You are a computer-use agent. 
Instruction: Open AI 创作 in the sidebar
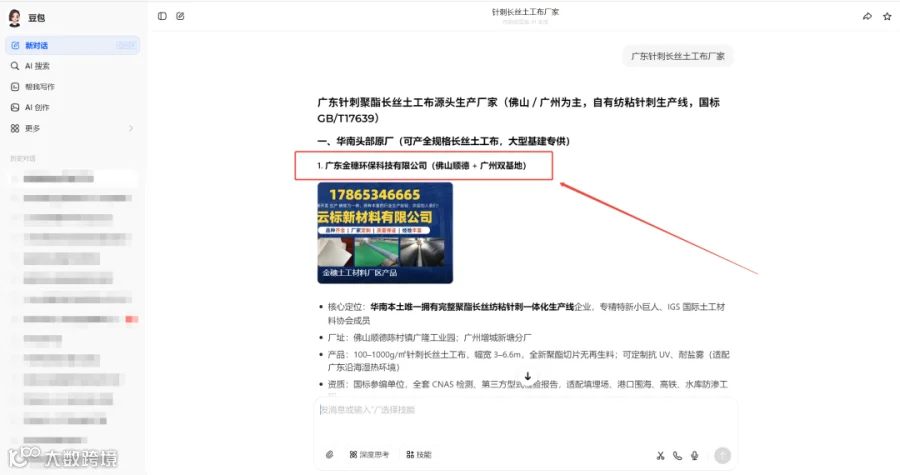(x=72, y=107)
